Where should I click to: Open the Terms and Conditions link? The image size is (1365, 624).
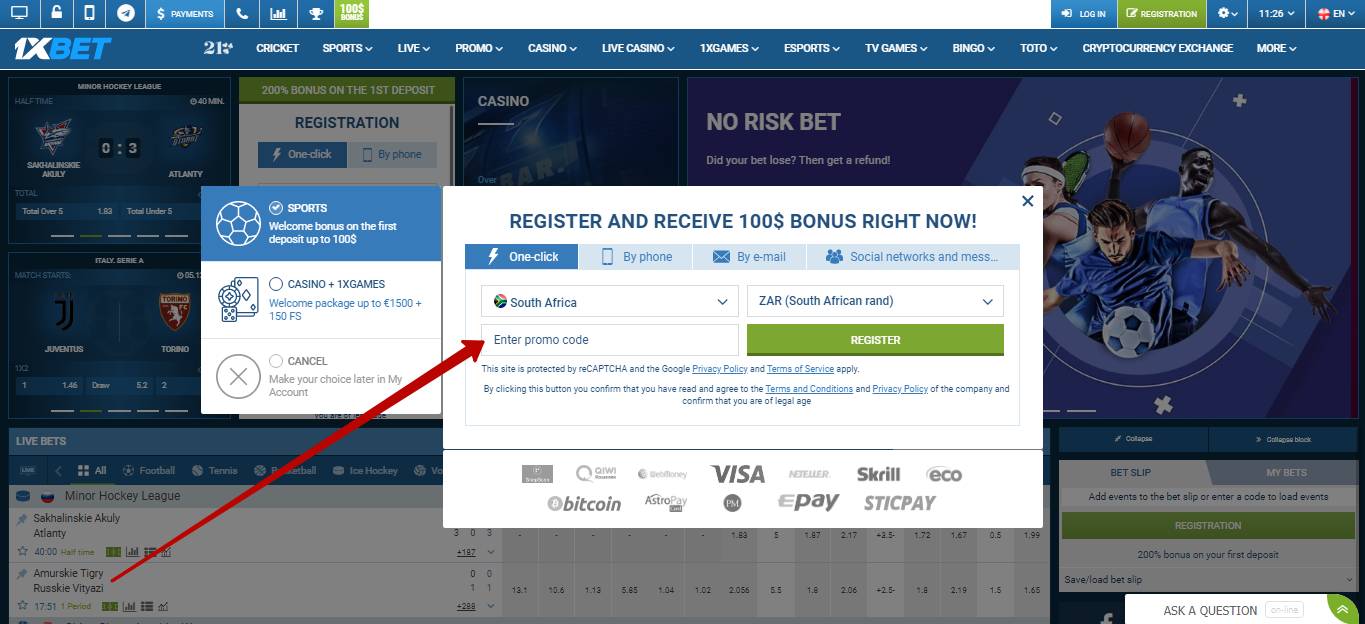809,388
